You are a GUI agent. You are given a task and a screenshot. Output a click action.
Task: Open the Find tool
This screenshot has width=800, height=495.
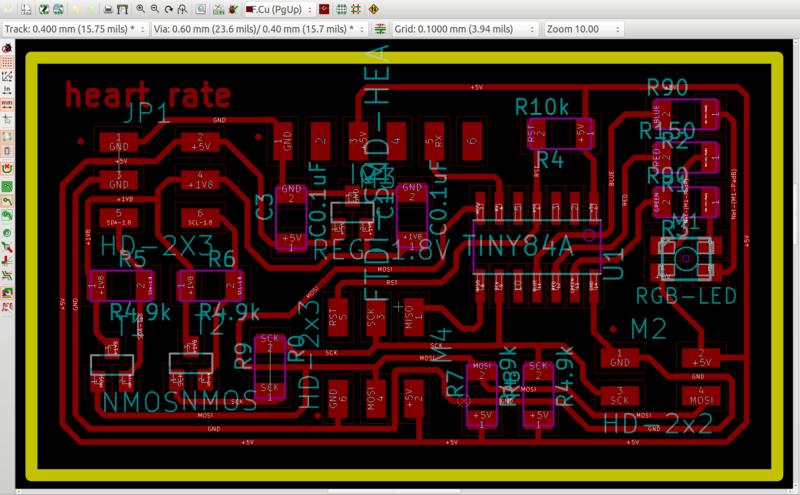pos(201,9)
